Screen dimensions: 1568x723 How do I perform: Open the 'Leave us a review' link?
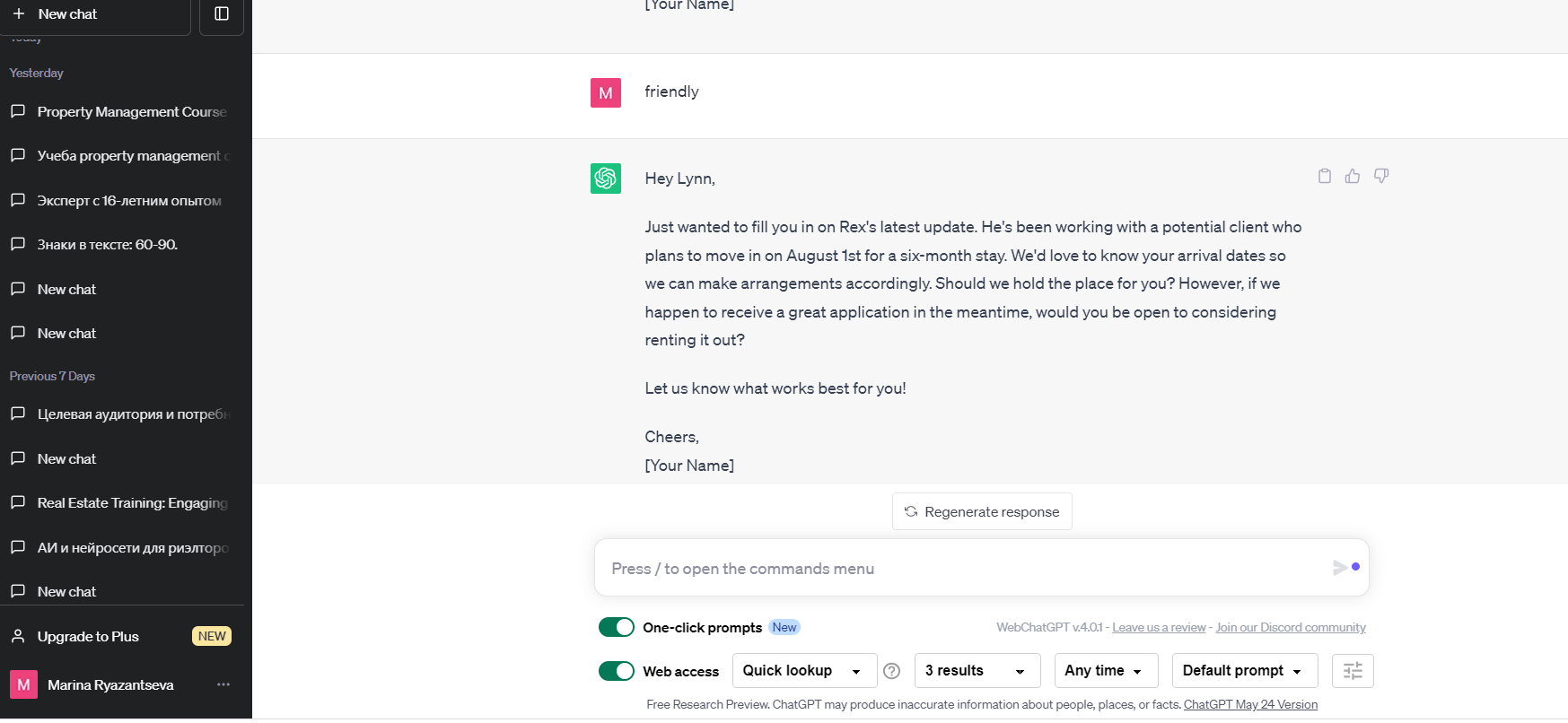coord(1159,627)
